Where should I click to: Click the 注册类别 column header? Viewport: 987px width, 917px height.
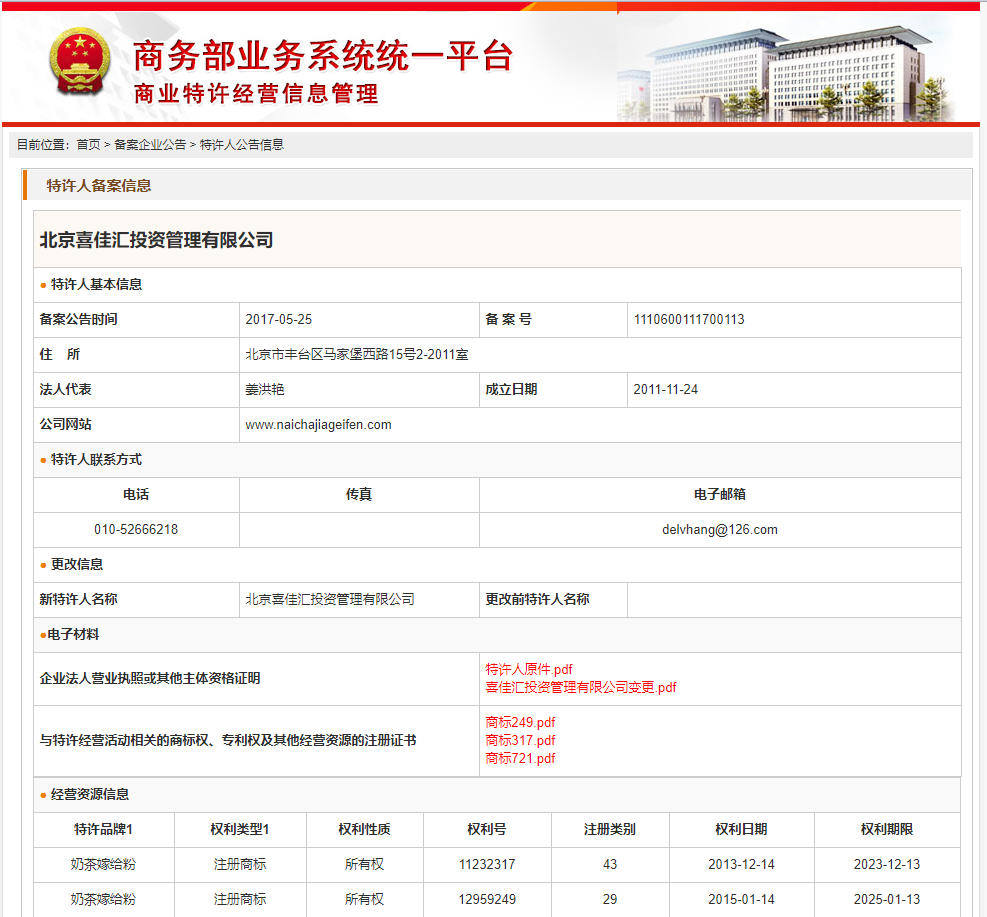click(610, 830)
